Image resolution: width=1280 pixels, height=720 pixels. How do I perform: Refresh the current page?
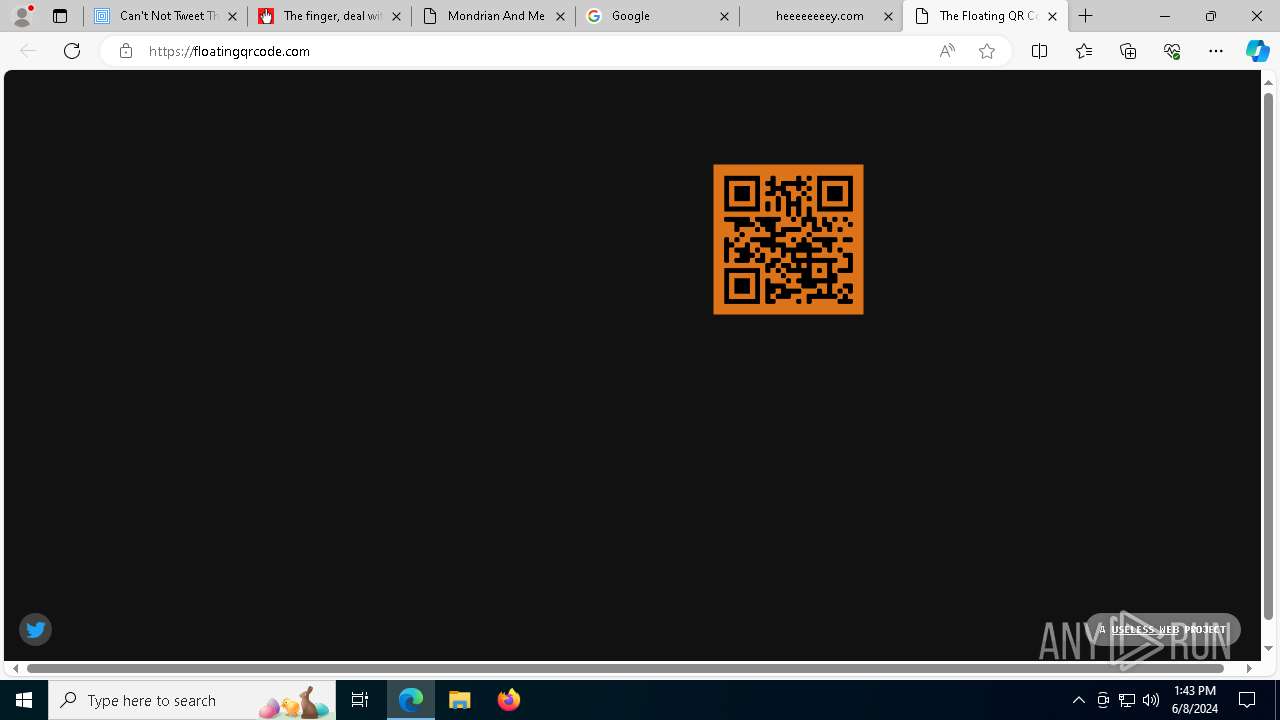coord(72,51)
